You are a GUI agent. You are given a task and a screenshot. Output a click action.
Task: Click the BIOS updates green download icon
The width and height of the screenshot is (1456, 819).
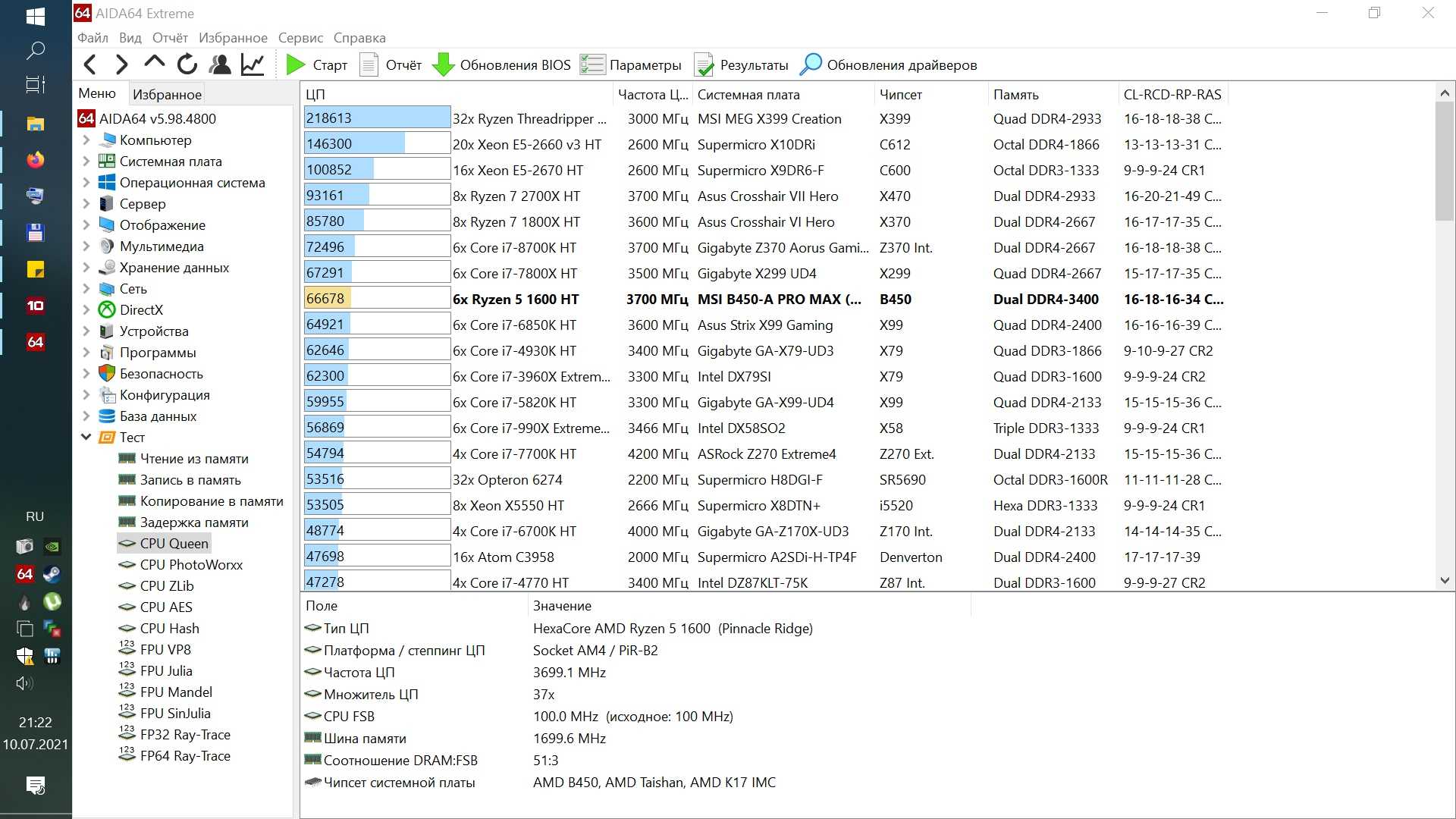point(443,65)
